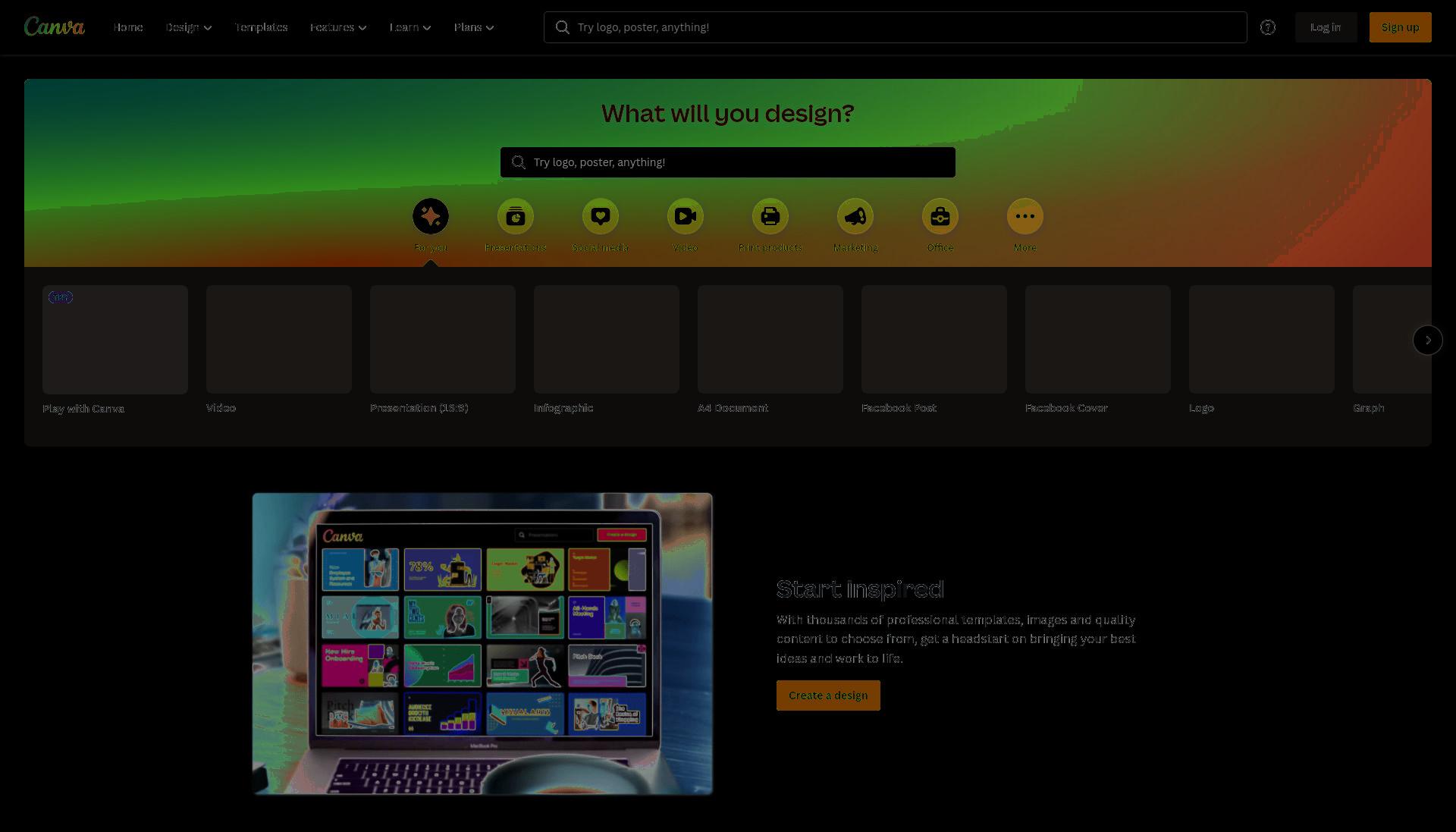Screen dimensions: 1456x832
Task: Select the Social media heart icon
Action: pos(601,216)
